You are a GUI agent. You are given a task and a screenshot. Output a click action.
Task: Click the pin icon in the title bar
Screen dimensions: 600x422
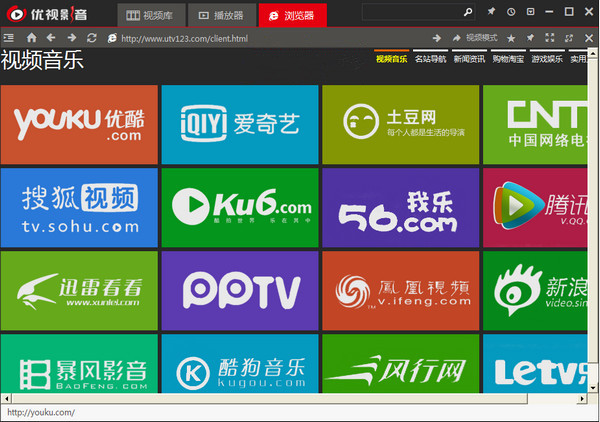pyautogui.click(x=491, y=11)
